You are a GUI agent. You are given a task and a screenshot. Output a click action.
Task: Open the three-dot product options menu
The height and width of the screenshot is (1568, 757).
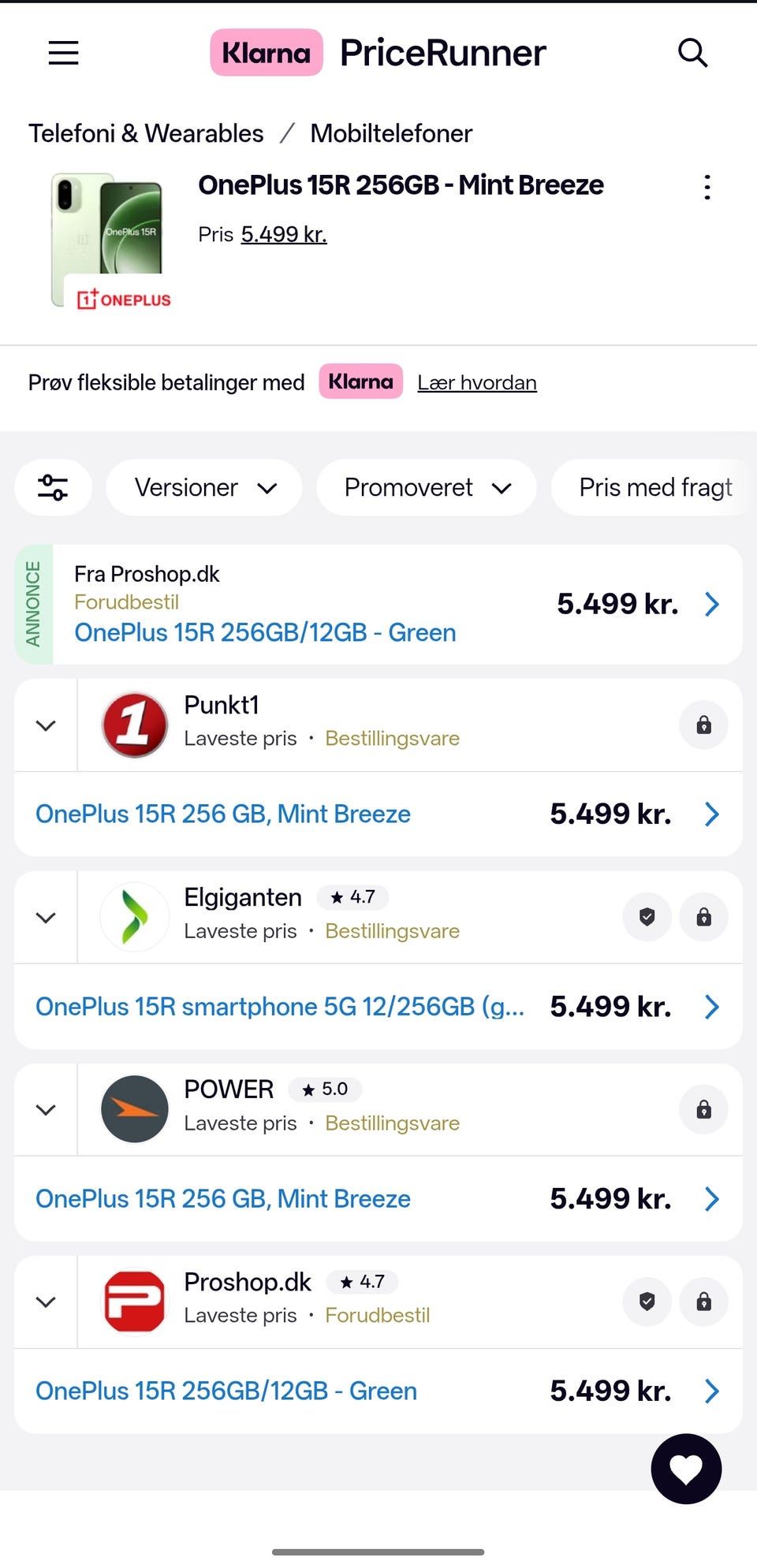click(707, 187)
